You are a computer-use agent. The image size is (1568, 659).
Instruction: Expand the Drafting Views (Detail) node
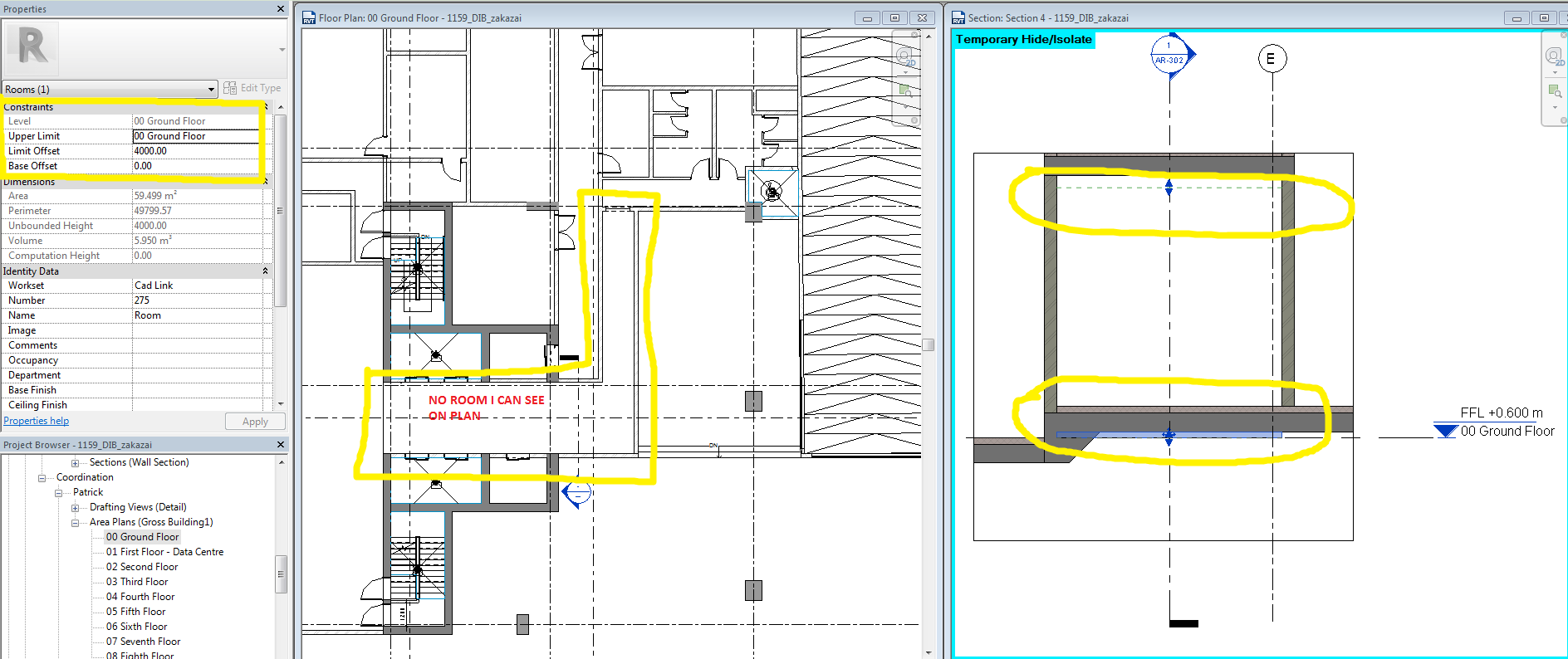click(x=75, y=508)
